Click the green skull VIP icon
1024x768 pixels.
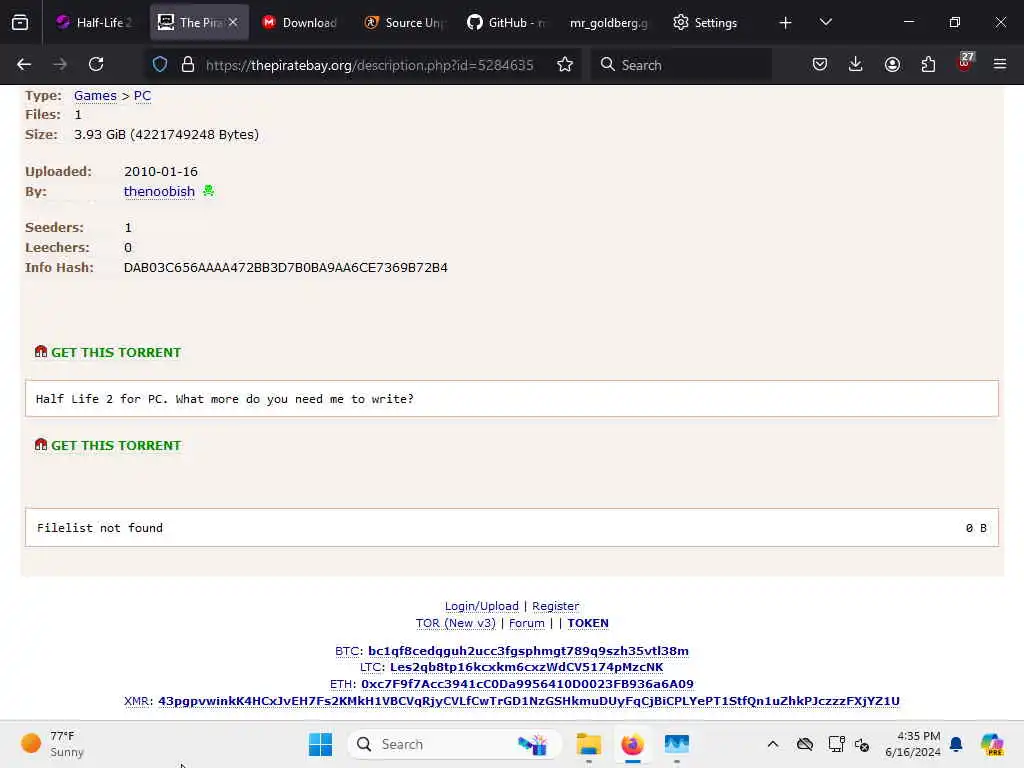pyautogui.click(x=208, y=191)
